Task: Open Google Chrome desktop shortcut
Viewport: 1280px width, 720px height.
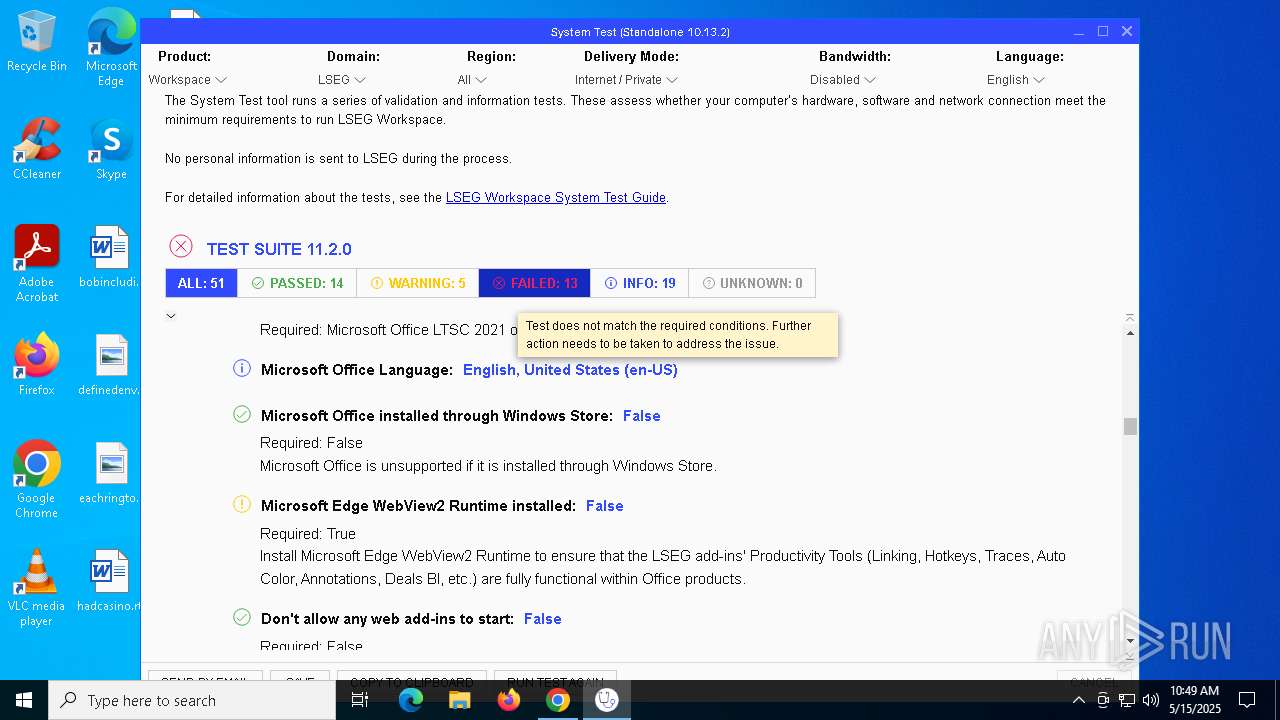Action: (x=37, y=480)
